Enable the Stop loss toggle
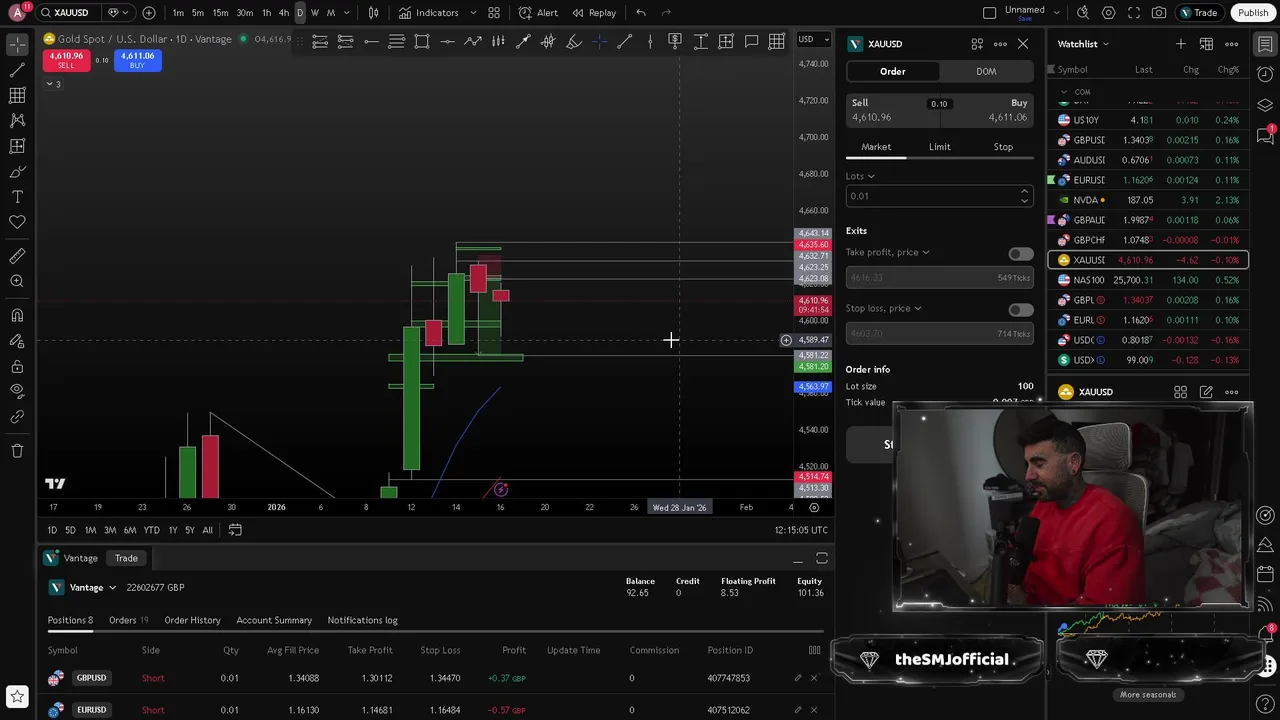The height and width of the screenshot is (720, 1280). click(1020, 310)
